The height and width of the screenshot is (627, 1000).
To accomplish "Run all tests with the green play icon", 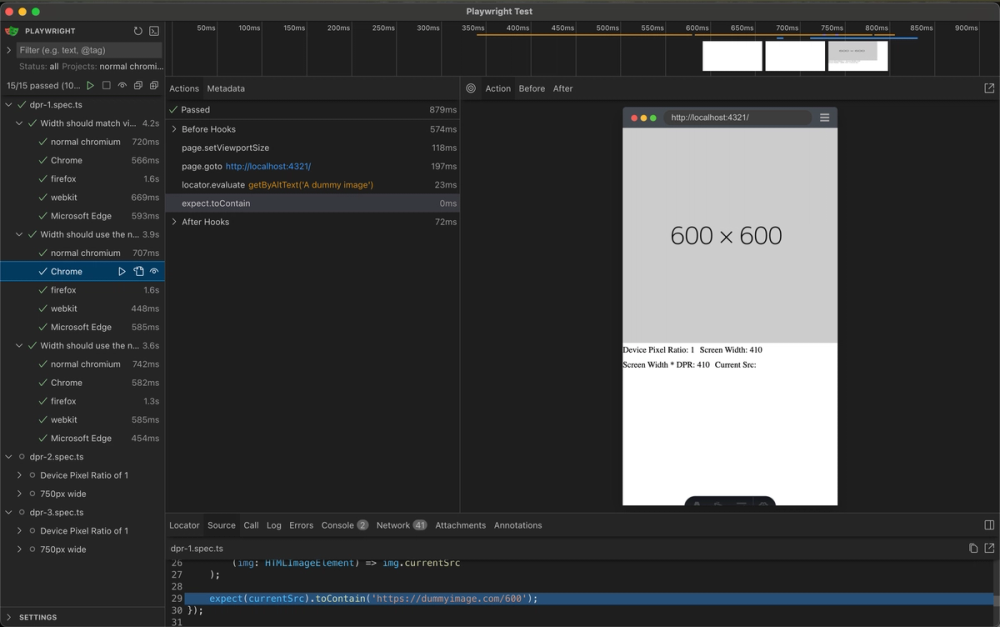I will click(x=90, y=85).
